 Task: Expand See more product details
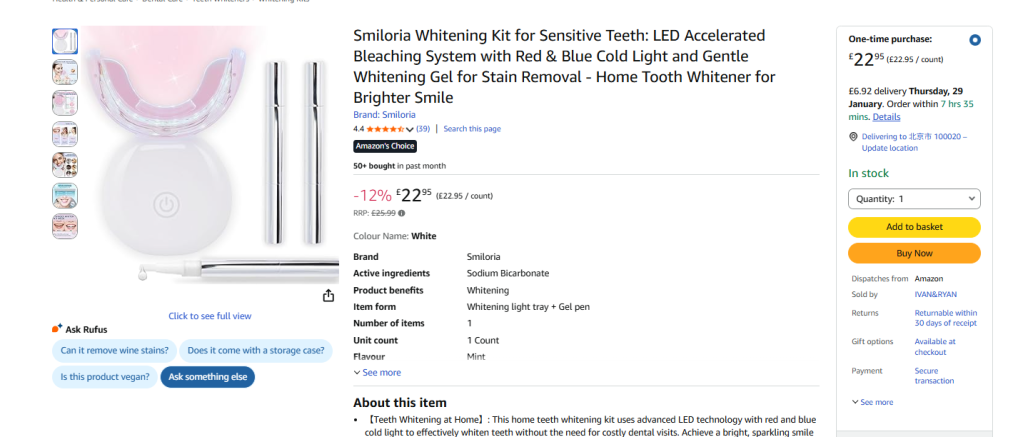[x=377, y=372]
